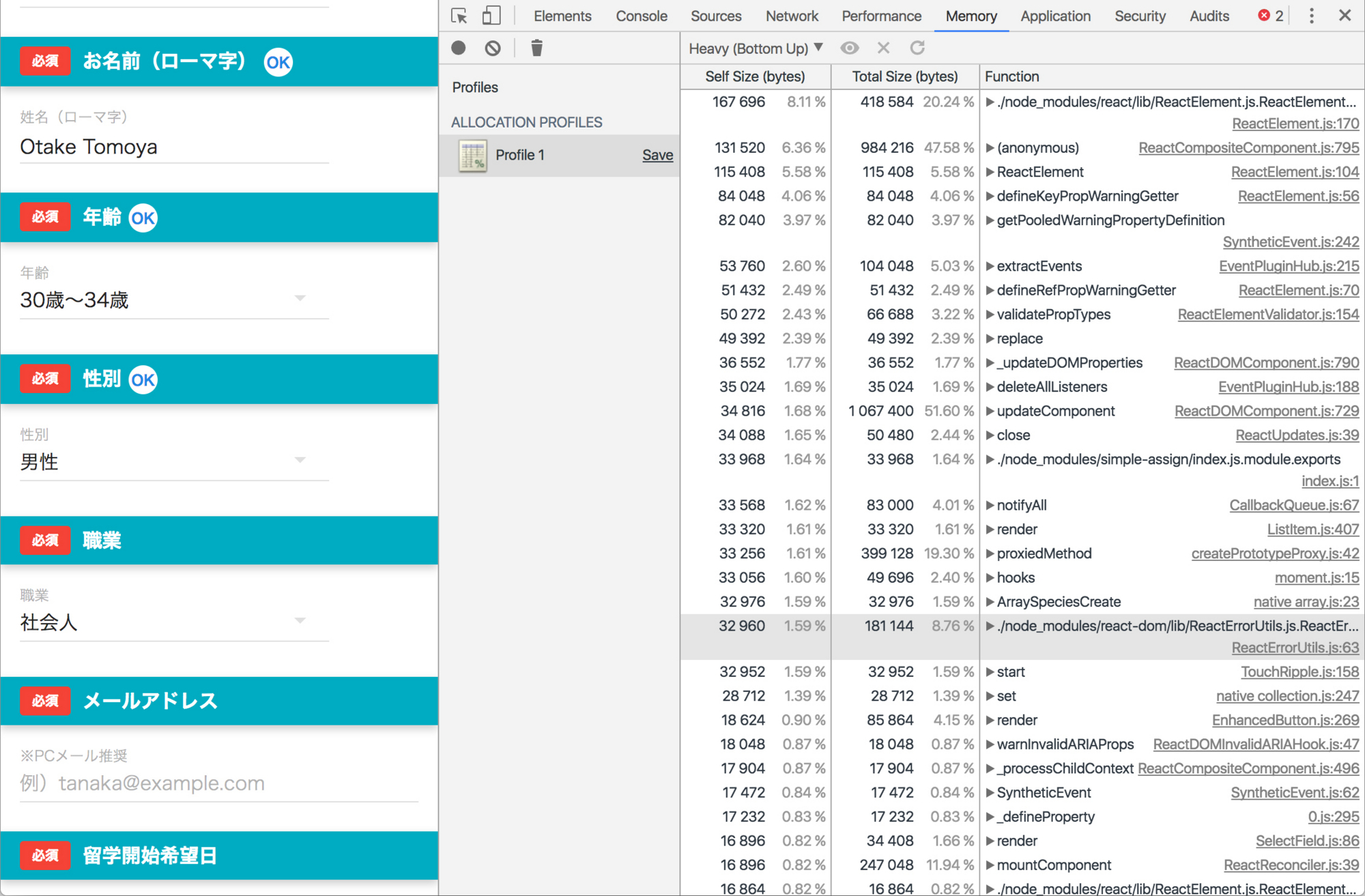Click the trash collect garbage icon

click(x=537, y=48)
